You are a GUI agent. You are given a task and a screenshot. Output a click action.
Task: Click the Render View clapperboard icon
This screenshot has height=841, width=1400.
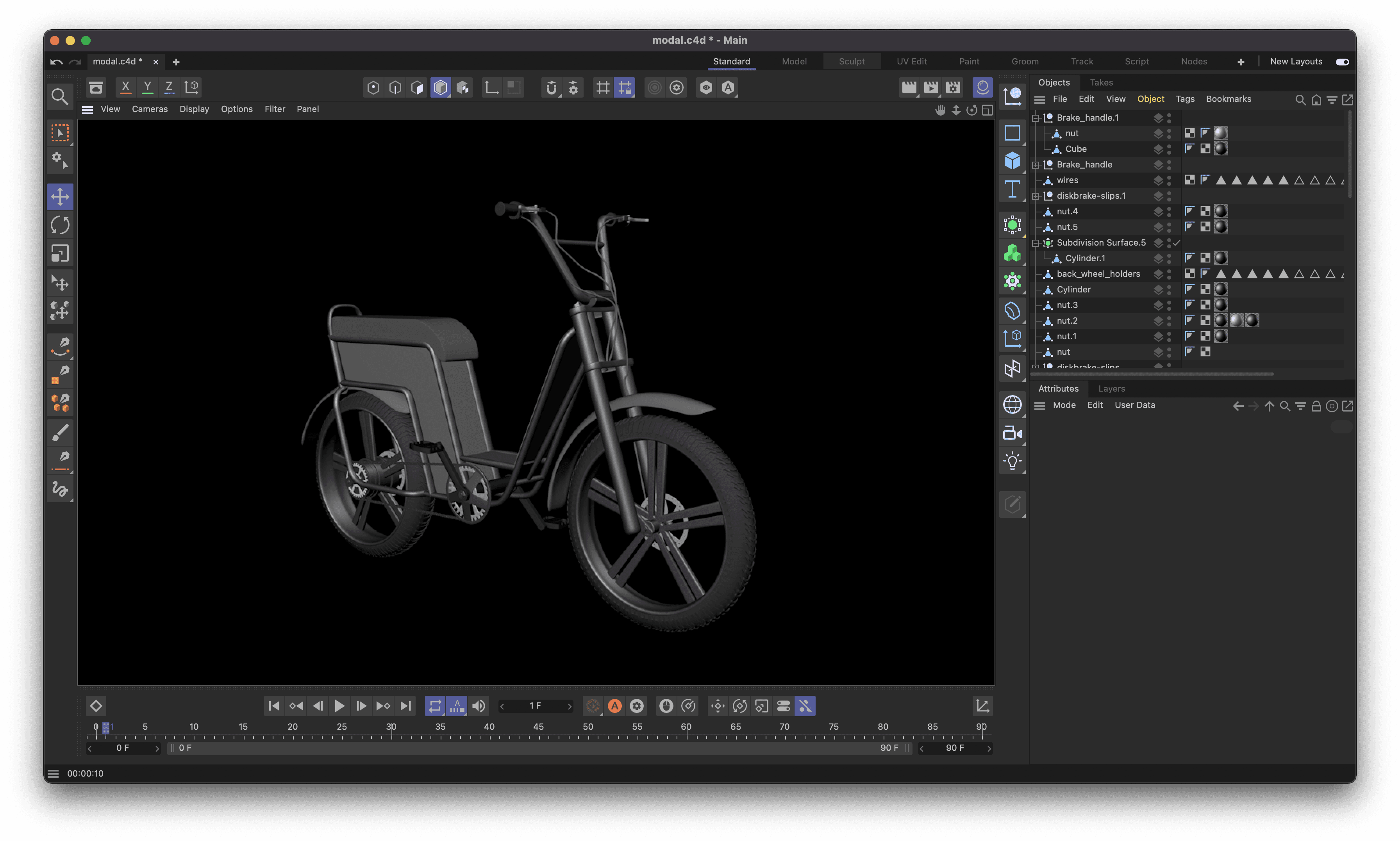909,87
